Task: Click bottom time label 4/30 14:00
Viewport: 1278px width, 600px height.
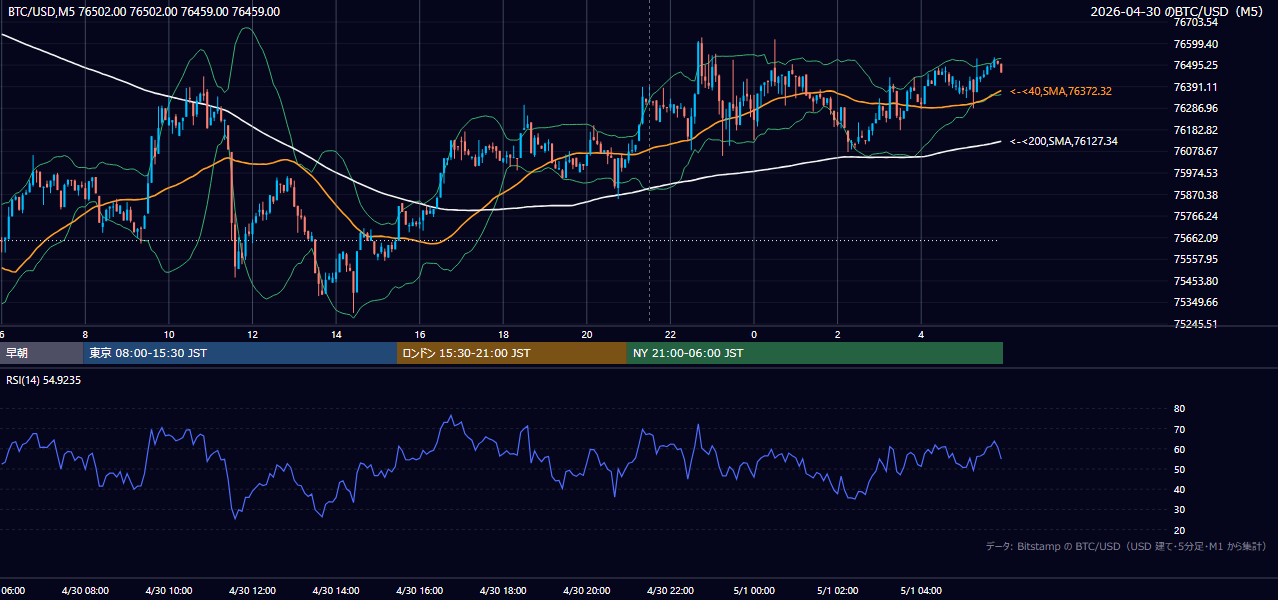Action: [x=336, y=591]
